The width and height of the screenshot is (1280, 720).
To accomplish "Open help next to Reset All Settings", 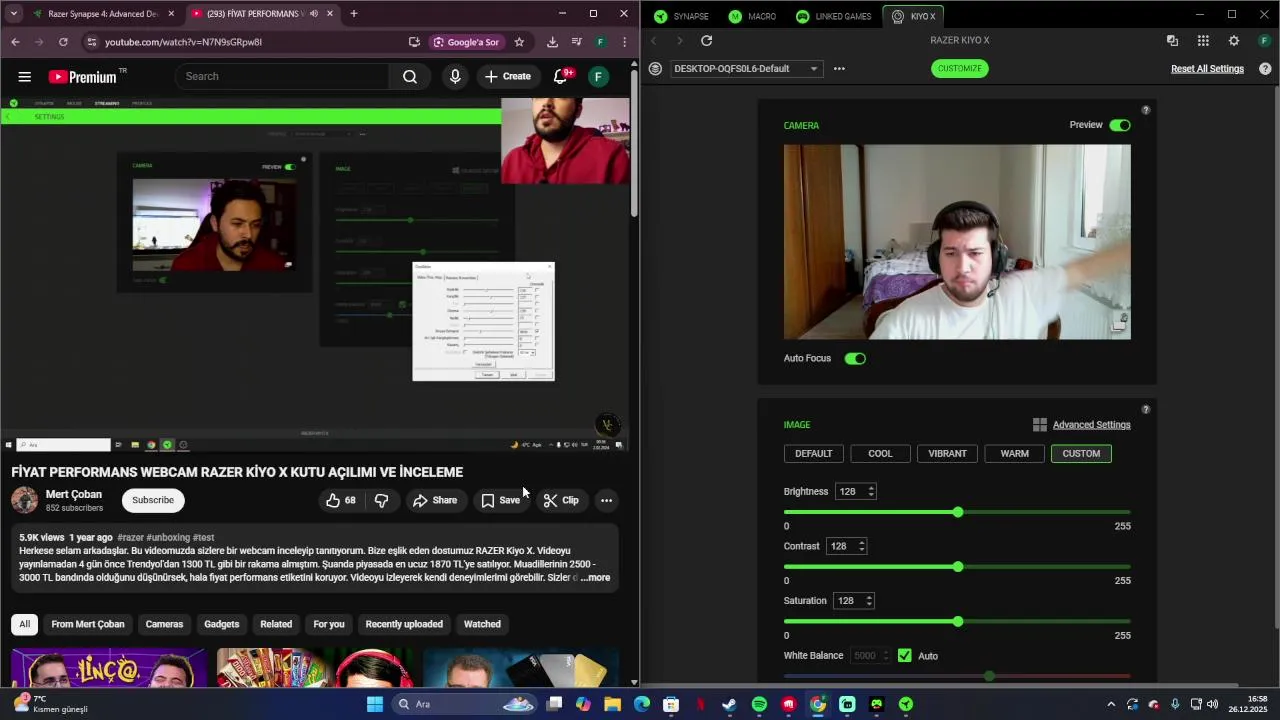I will tap(1265, 69).
